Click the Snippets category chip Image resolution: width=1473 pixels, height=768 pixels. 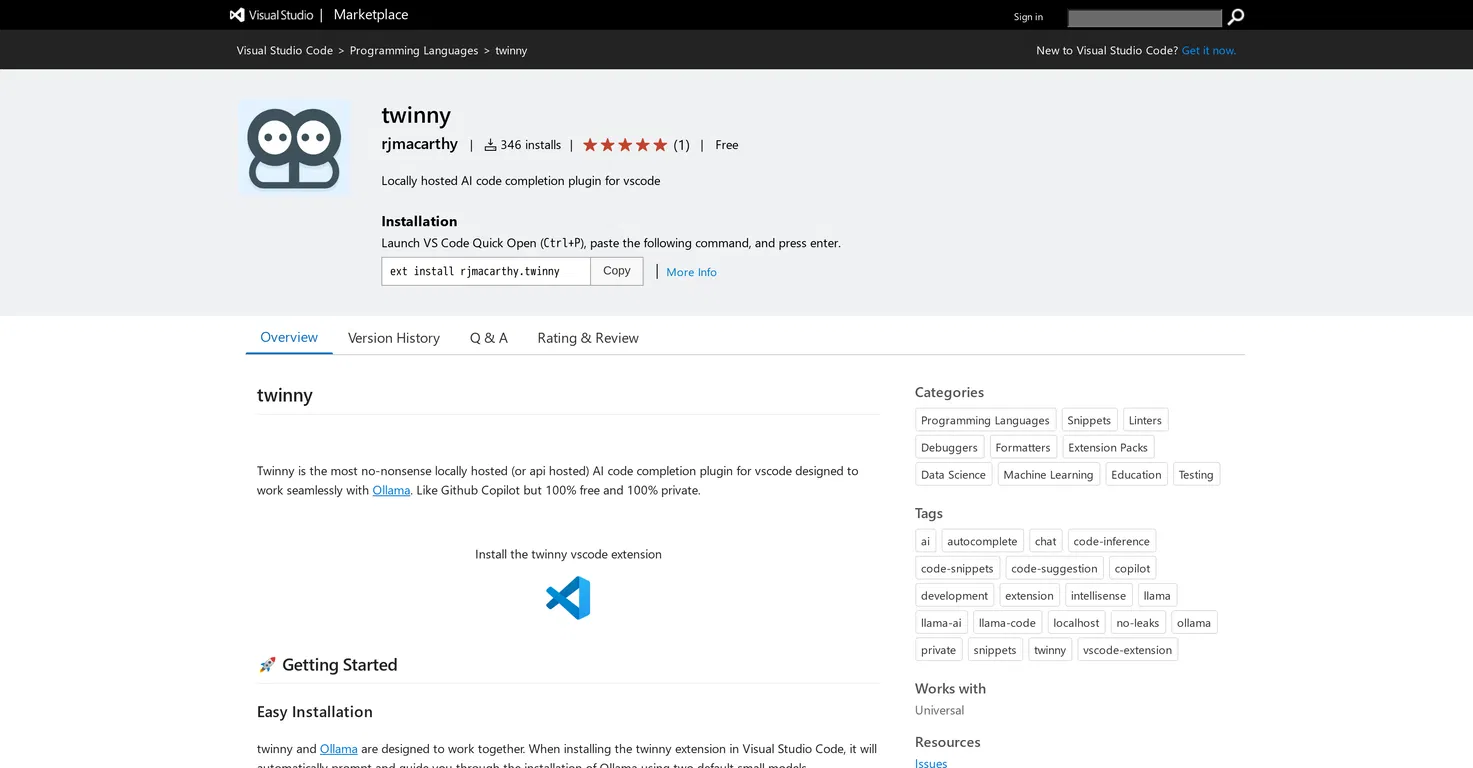pyautogui.click(x=1089, y=420)
